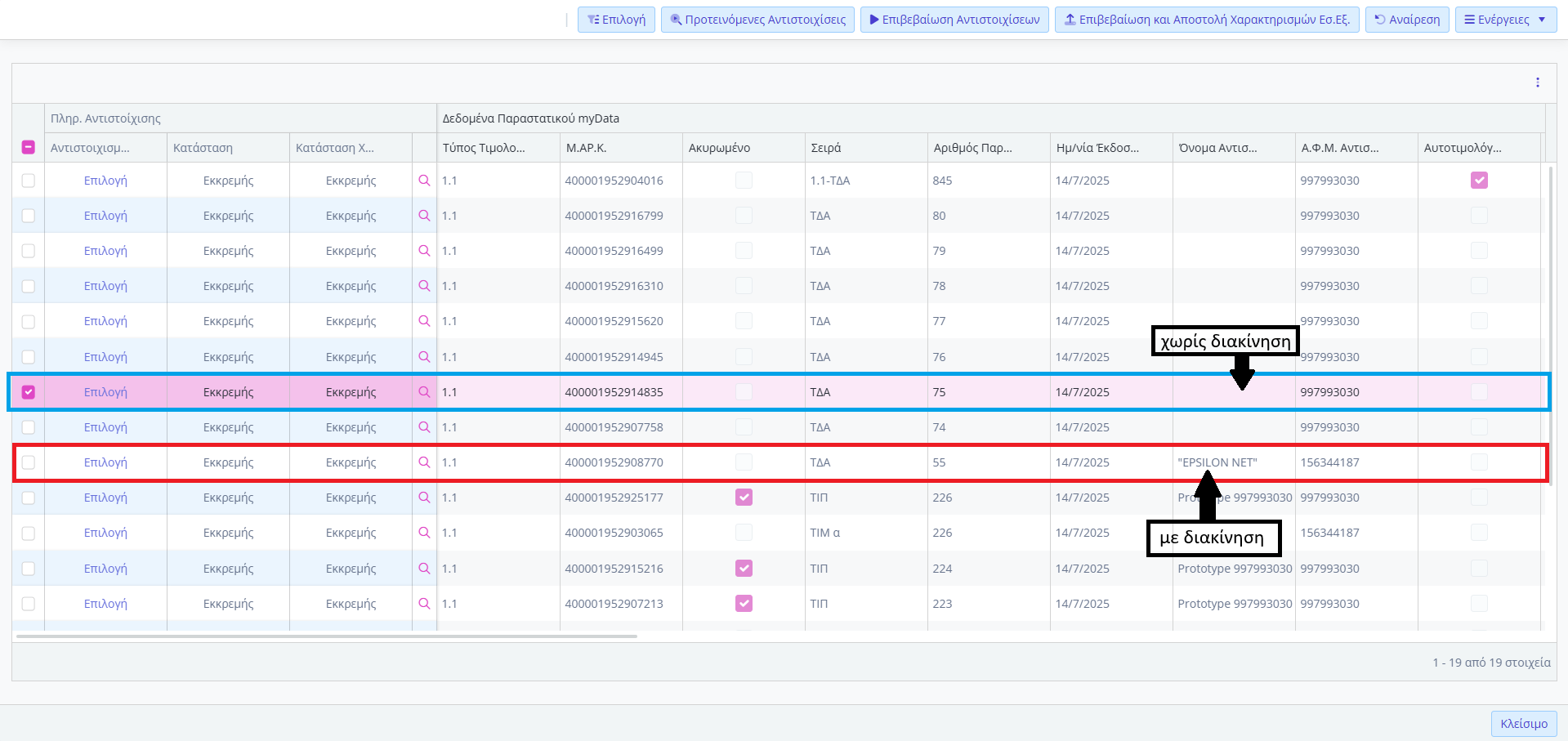The height and width of the screenshot is (741, 1568).
Task: Click Επιβεβαίωση και Αποστολή Χαρακτηρισμών button
Action: coord(1207,20)
